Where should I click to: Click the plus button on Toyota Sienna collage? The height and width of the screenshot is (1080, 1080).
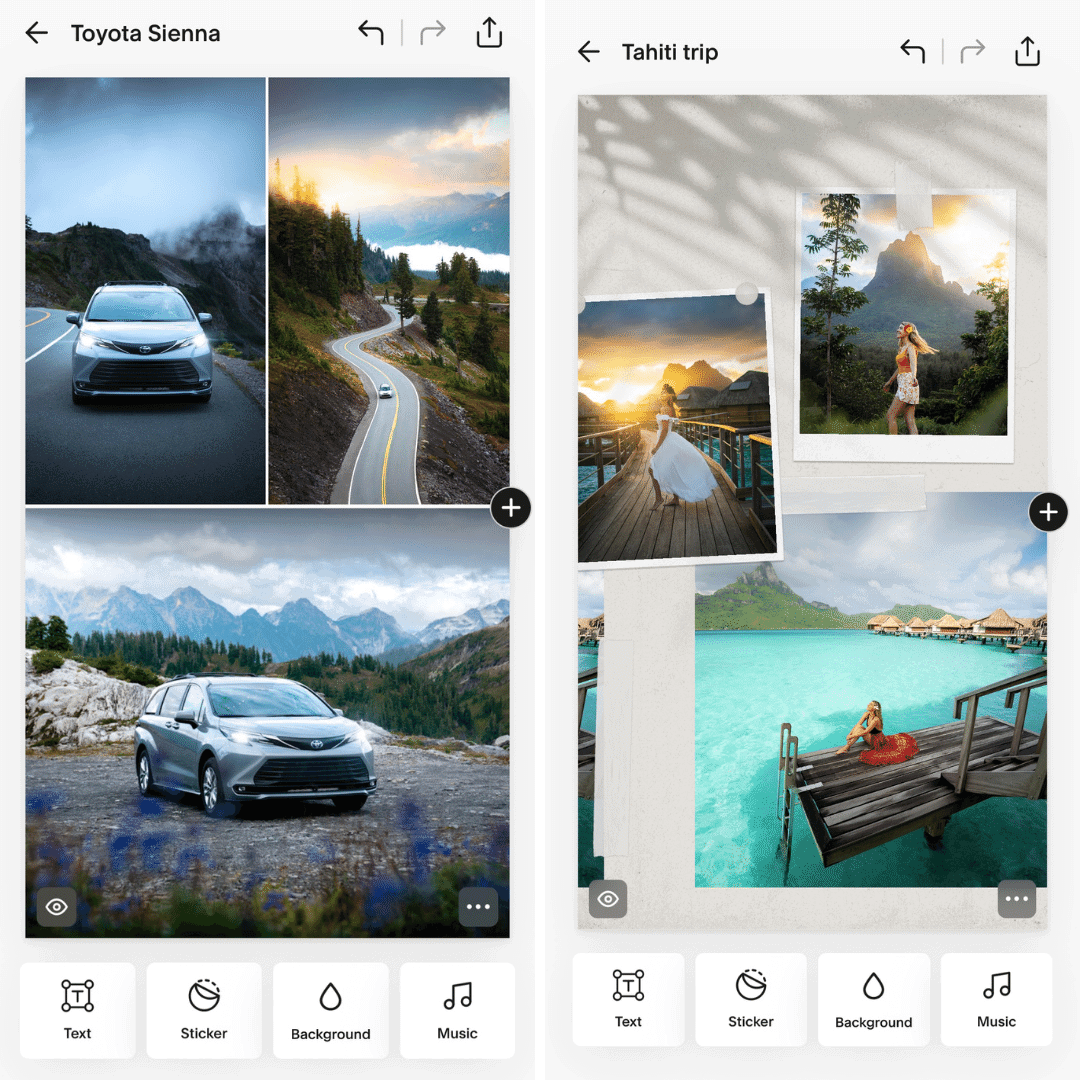pyautogui.click(x=511, y=508)
